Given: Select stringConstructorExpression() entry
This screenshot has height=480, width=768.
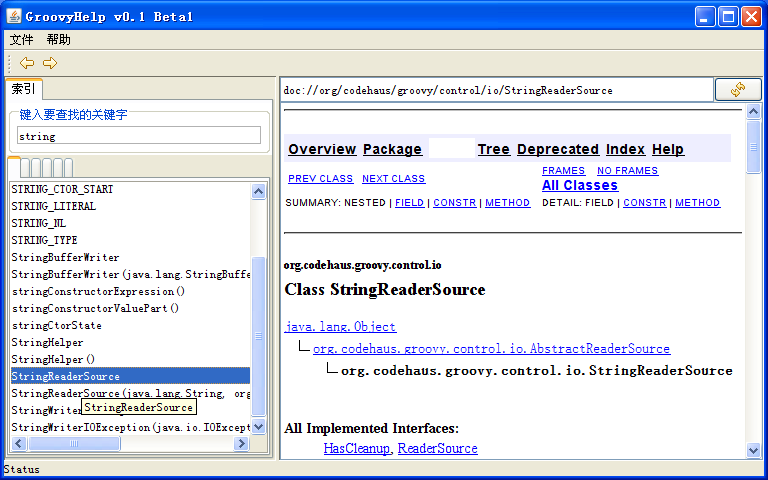Looking at the screenshot, I should [x=130, y=291].
